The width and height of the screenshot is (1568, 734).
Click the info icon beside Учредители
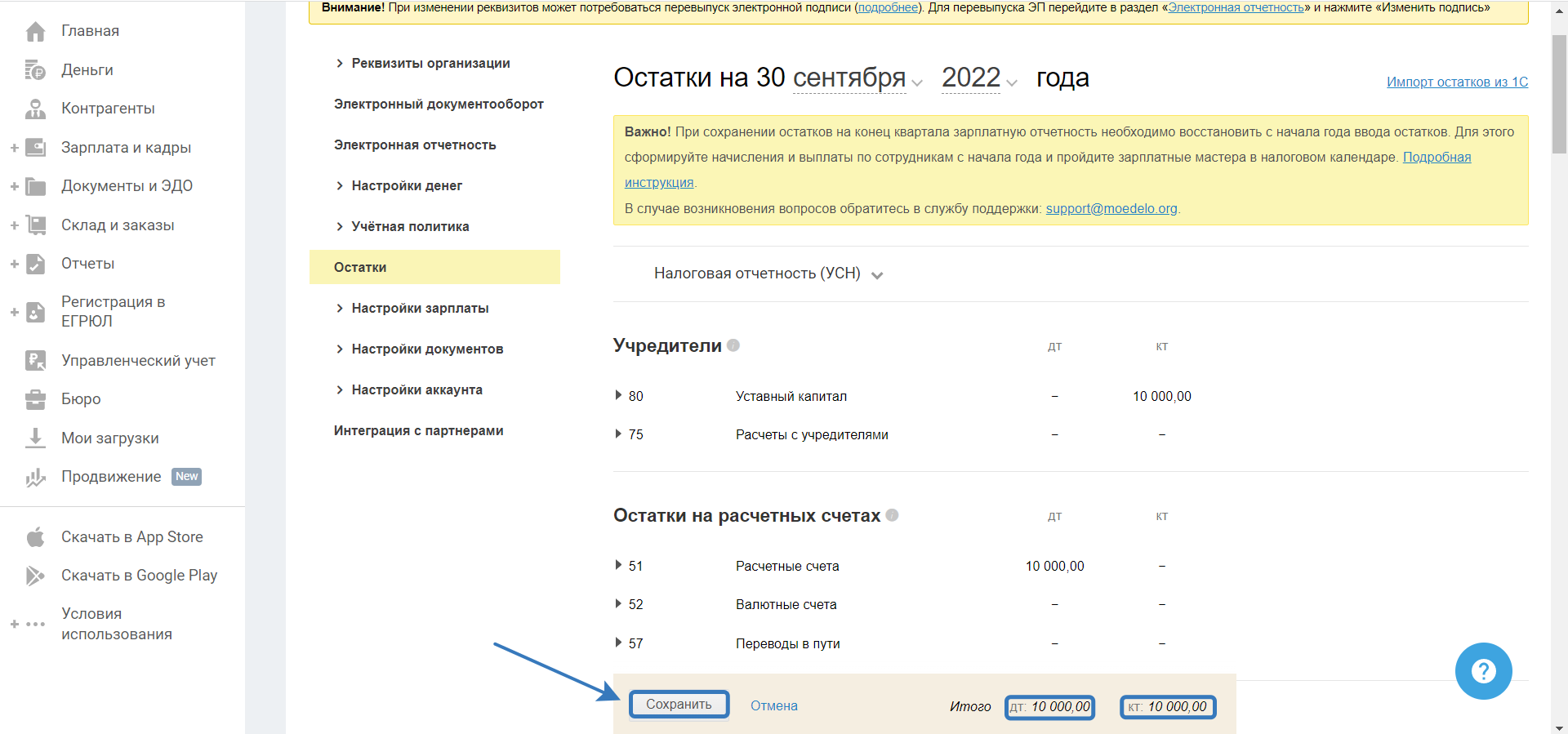click(733, 345)
